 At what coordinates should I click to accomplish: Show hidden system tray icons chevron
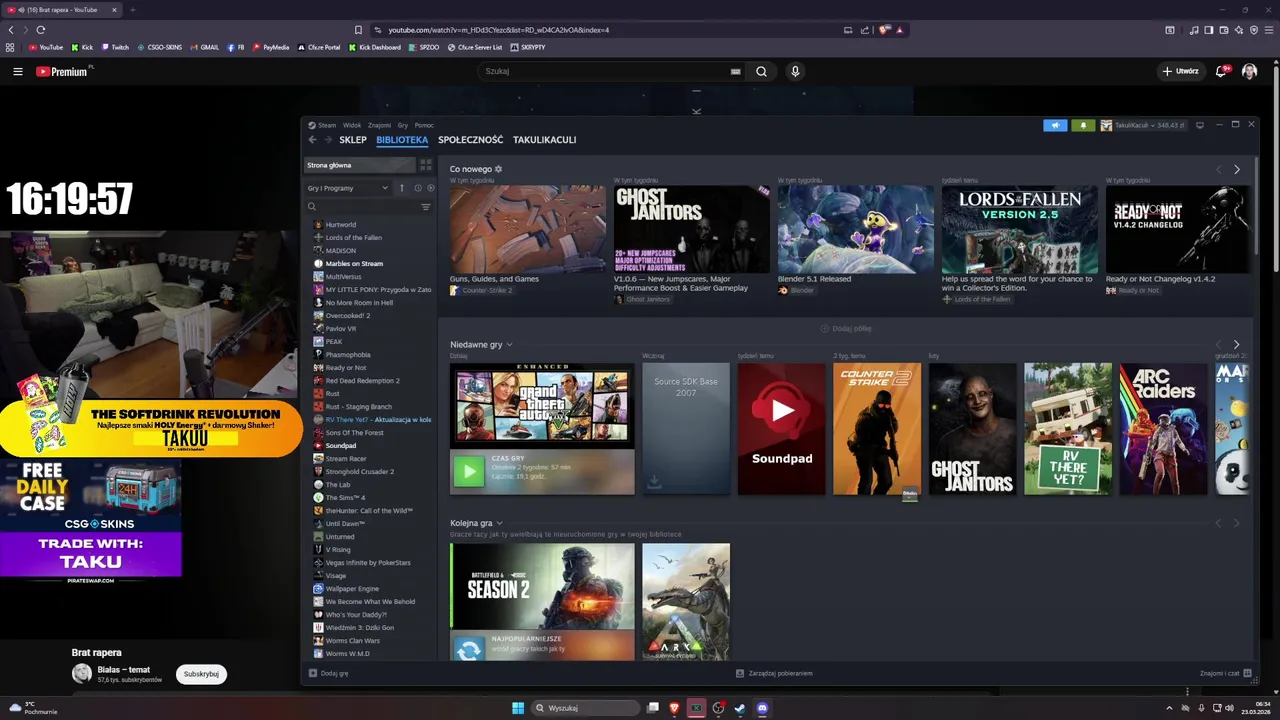(x=1170, y=708)
